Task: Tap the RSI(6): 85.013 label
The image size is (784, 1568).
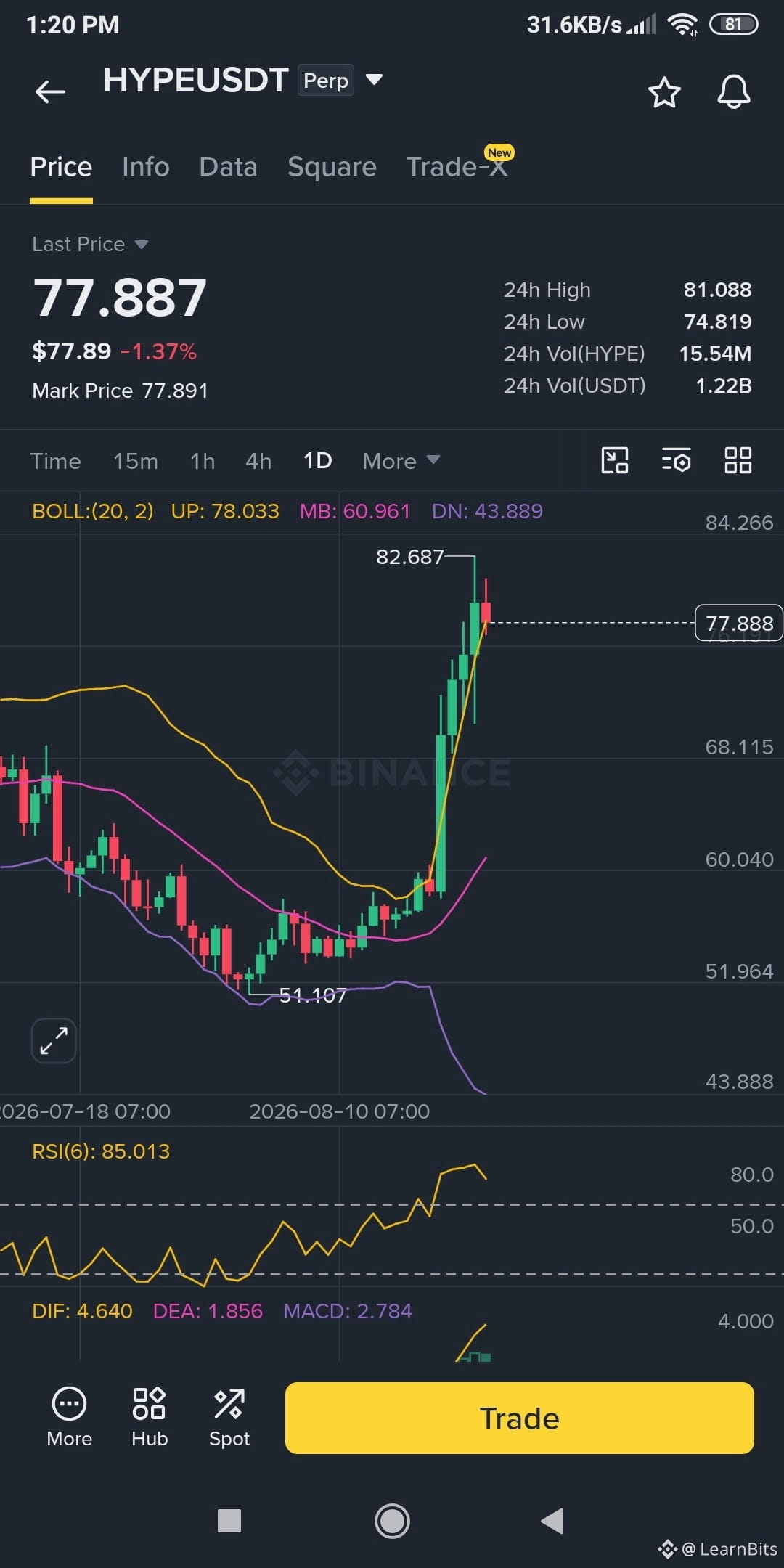Action: point(101,1151)
